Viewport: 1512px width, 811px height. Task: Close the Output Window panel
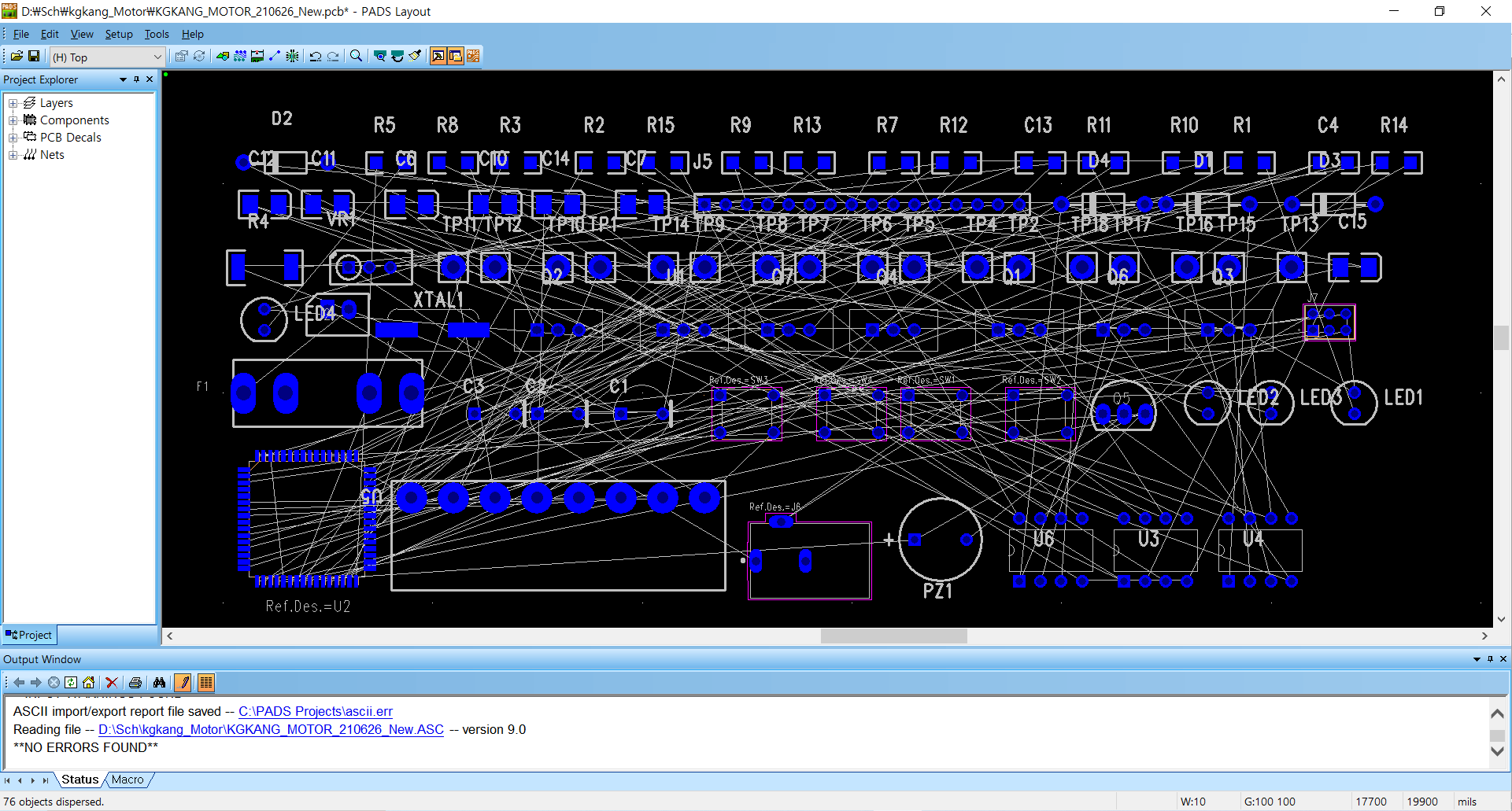tap(1503, 659)
